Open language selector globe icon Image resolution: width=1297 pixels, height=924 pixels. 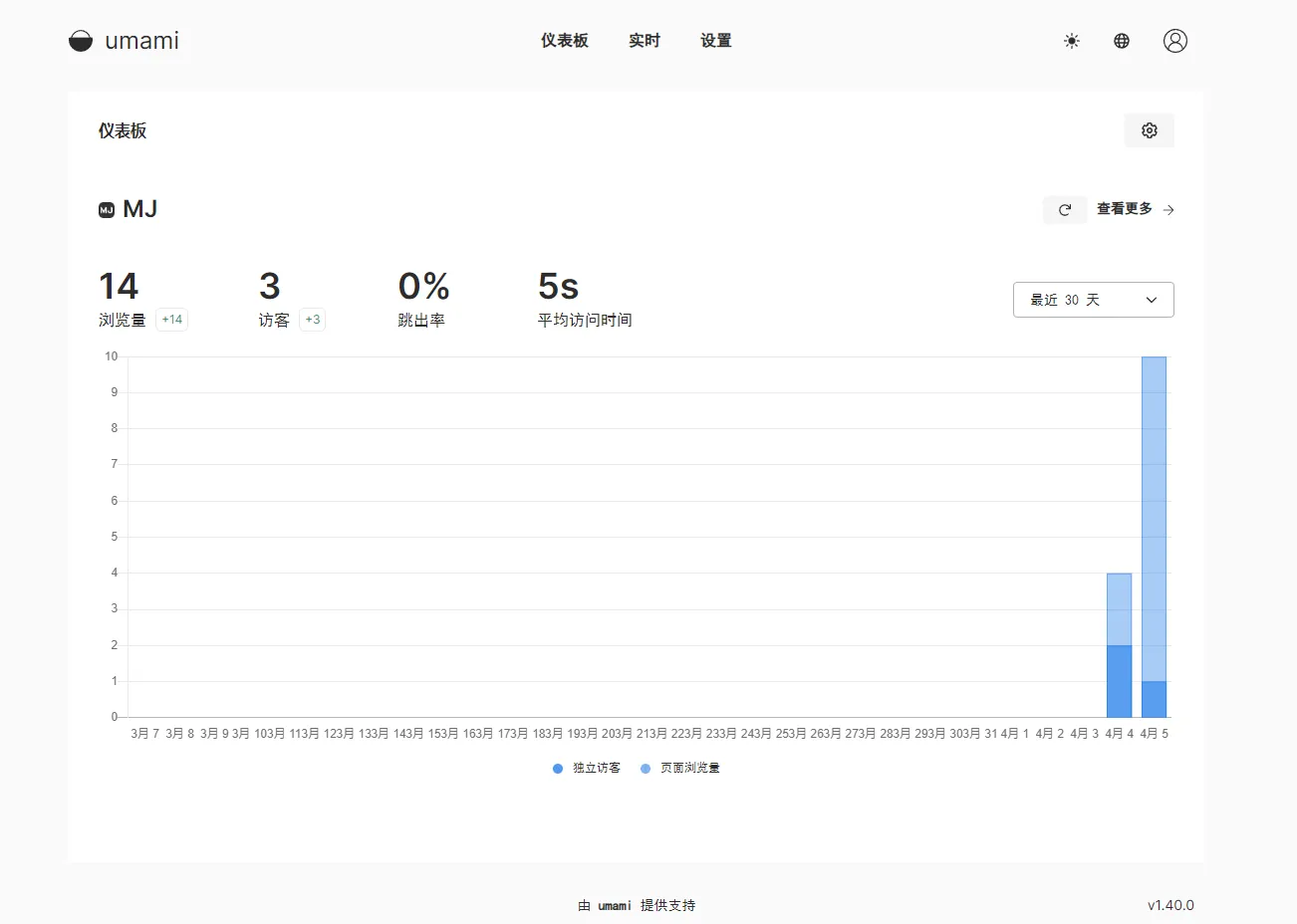coord(1122,41)
